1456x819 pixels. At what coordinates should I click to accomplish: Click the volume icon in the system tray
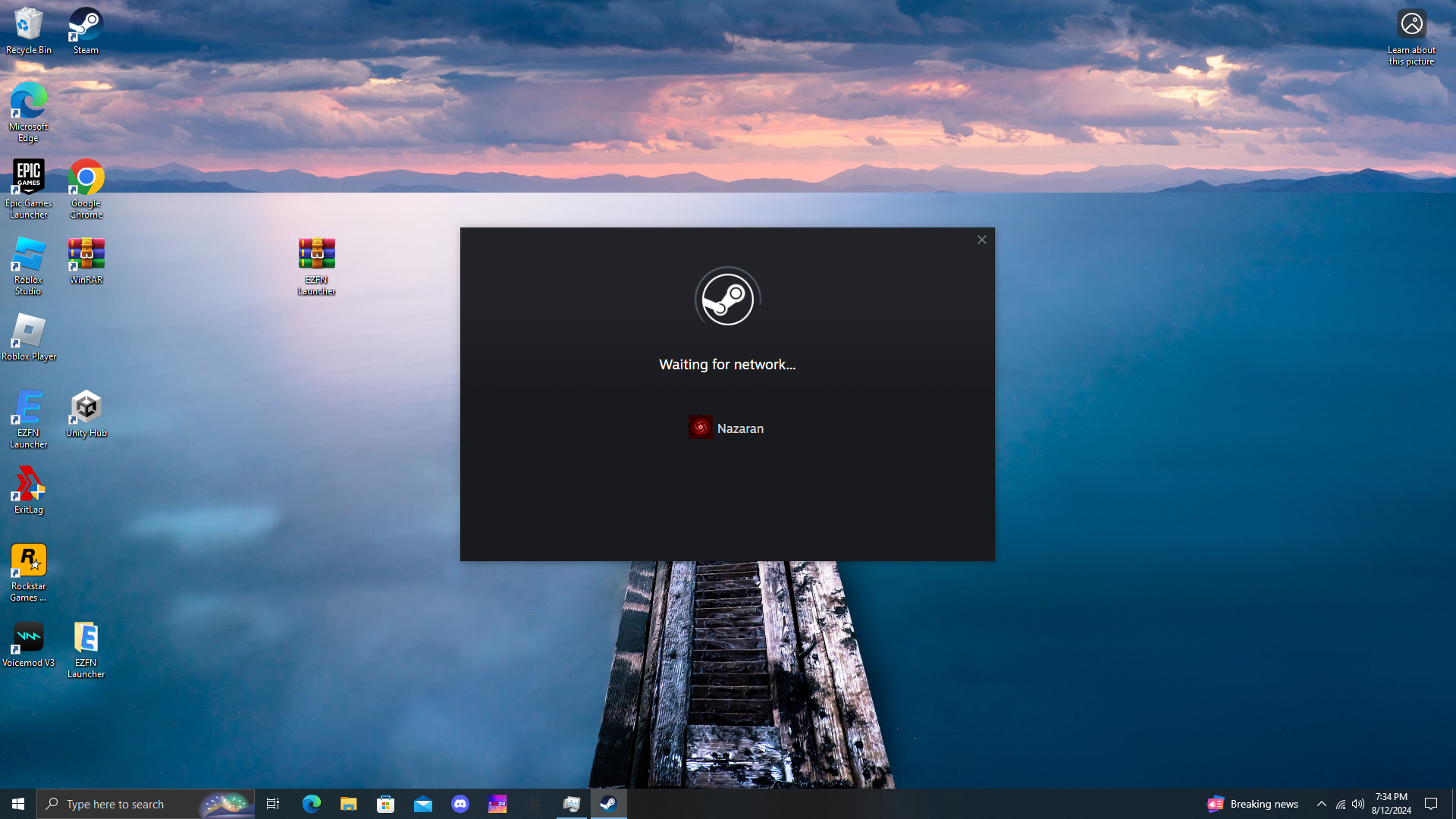[1358, 804]
